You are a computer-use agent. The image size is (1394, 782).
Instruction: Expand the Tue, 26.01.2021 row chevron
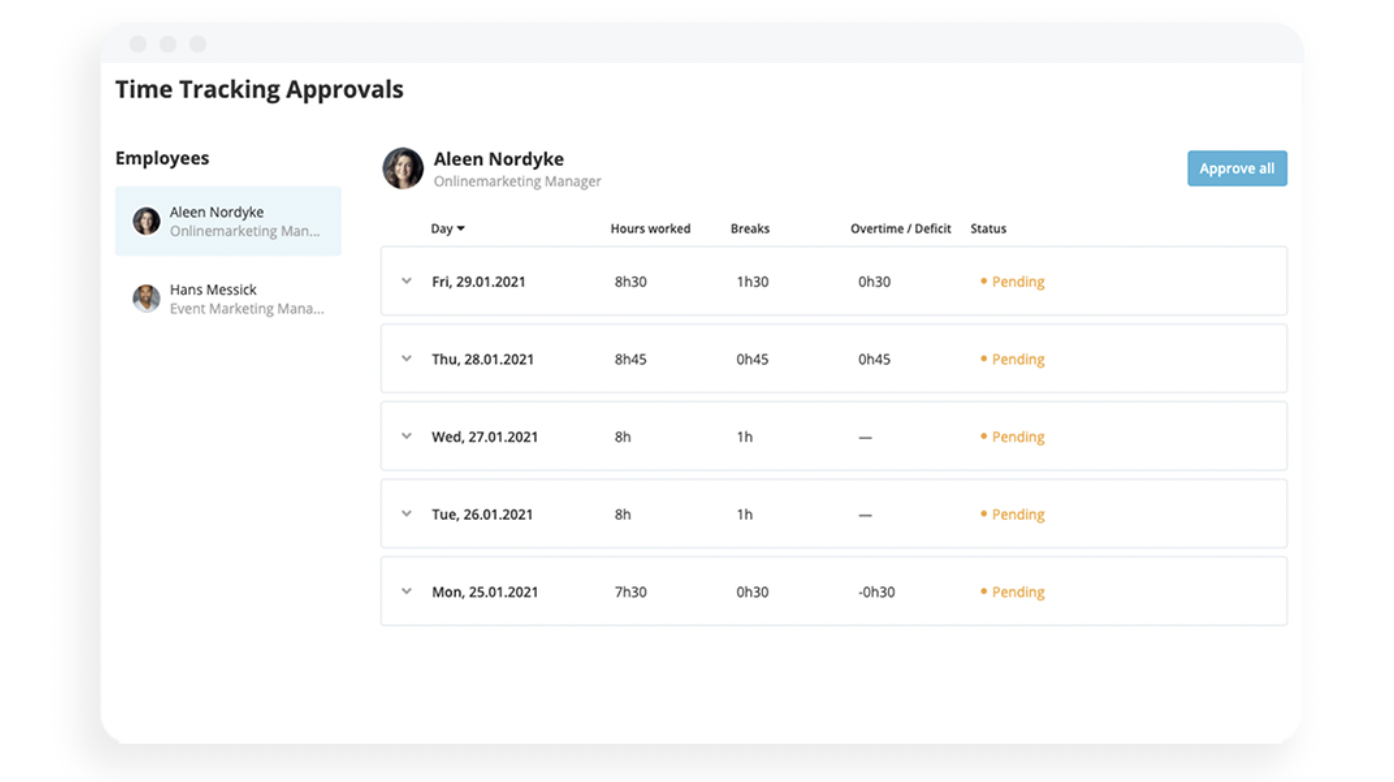pos(407,514)
